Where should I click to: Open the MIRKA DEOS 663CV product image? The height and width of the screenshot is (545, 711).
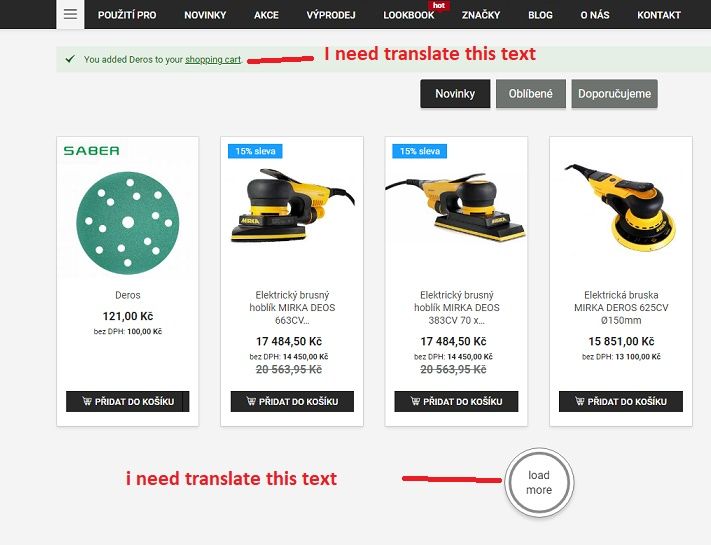click(292, 205)
